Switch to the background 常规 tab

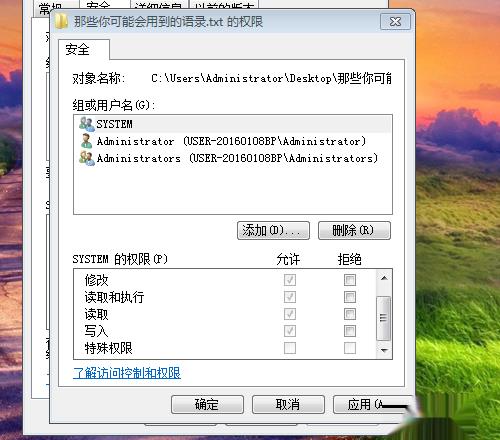50,9
